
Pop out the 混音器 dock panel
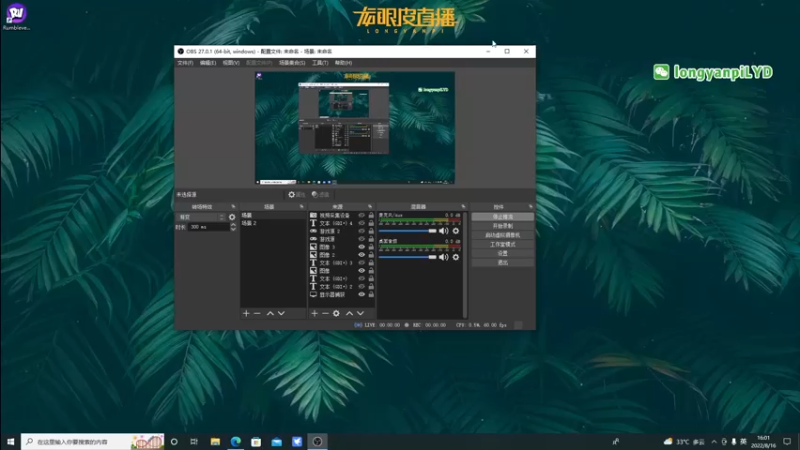(x=463, y=207)
